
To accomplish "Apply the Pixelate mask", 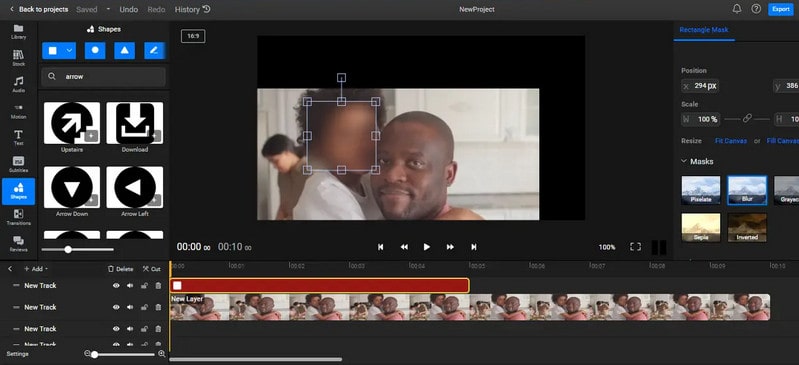I will [701, 190].
